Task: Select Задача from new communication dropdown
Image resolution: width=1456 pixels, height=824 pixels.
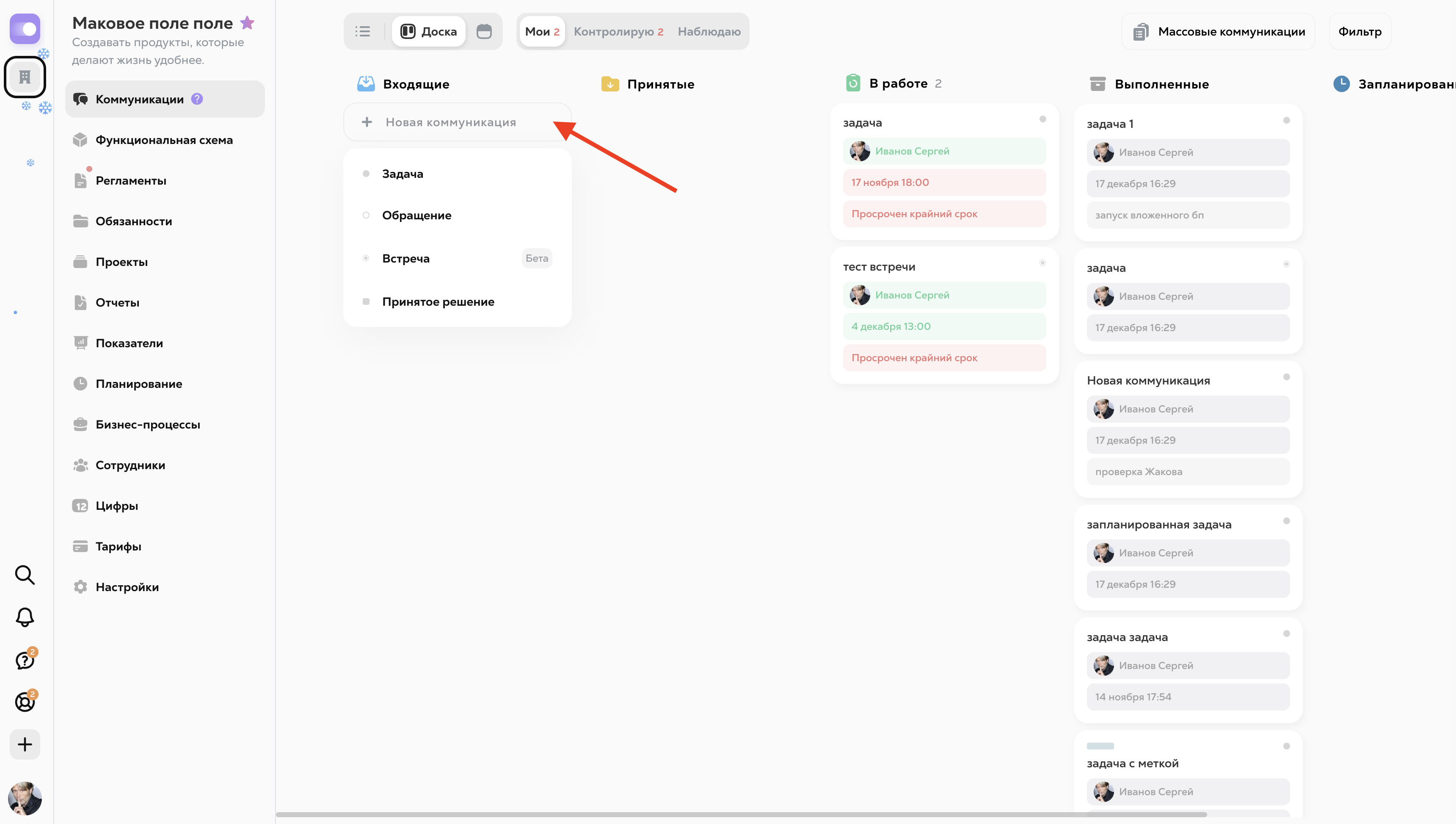Action: (402, 174)
